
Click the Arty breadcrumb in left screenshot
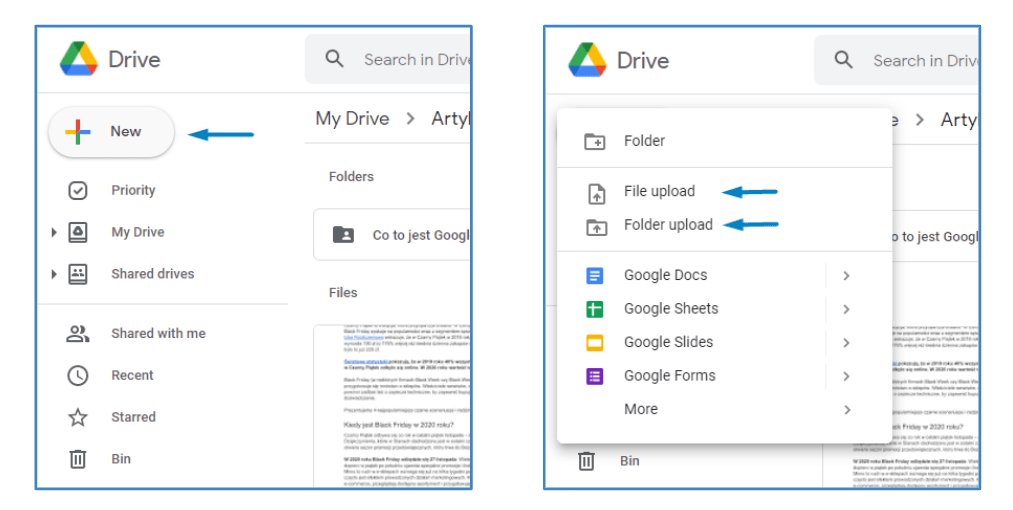click(x=450, y=119)
